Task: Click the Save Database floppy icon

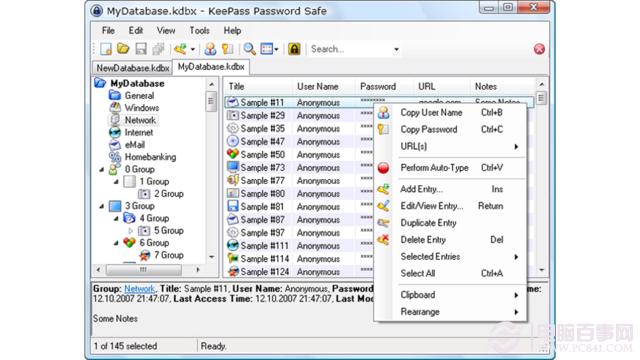Action: click(x=141, y=49)
